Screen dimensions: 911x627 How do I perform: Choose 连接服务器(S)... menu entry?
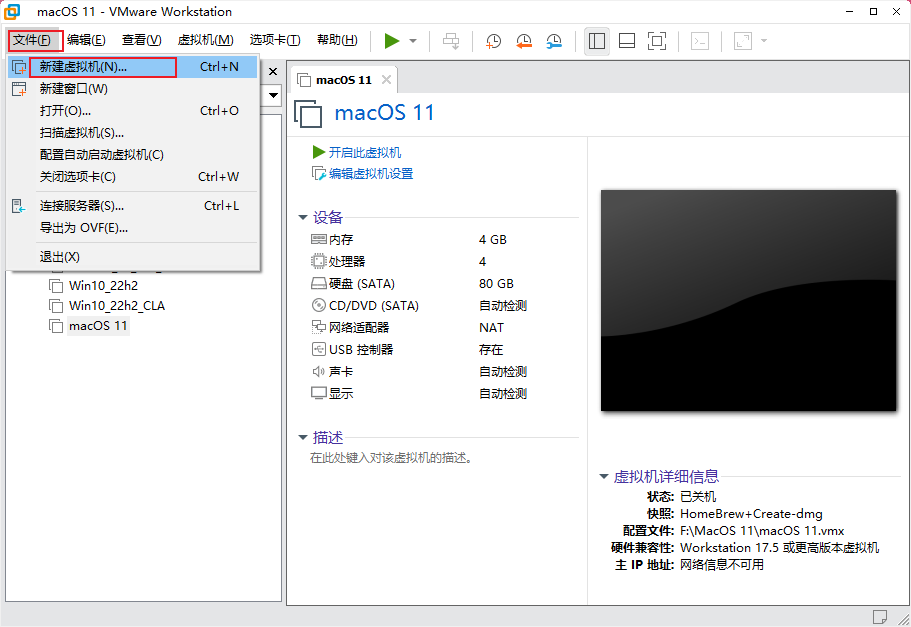click(134, 206)
